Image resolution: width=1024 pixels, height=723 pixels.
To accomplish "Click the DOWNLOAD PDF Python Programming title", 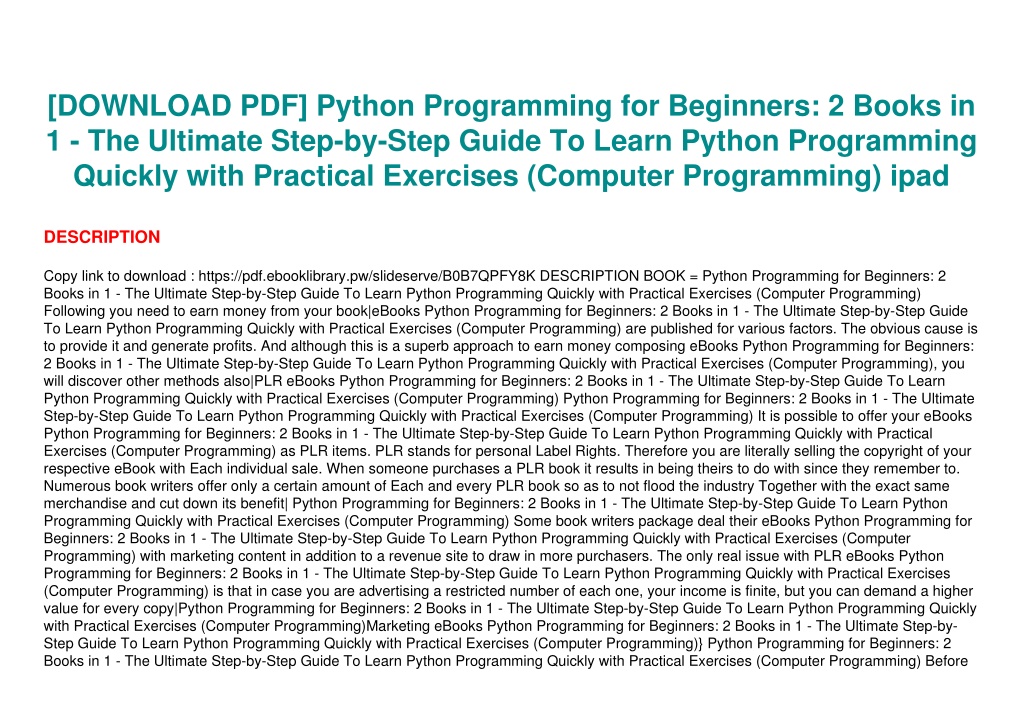I will pyautogui.click(x=511, y=140).
